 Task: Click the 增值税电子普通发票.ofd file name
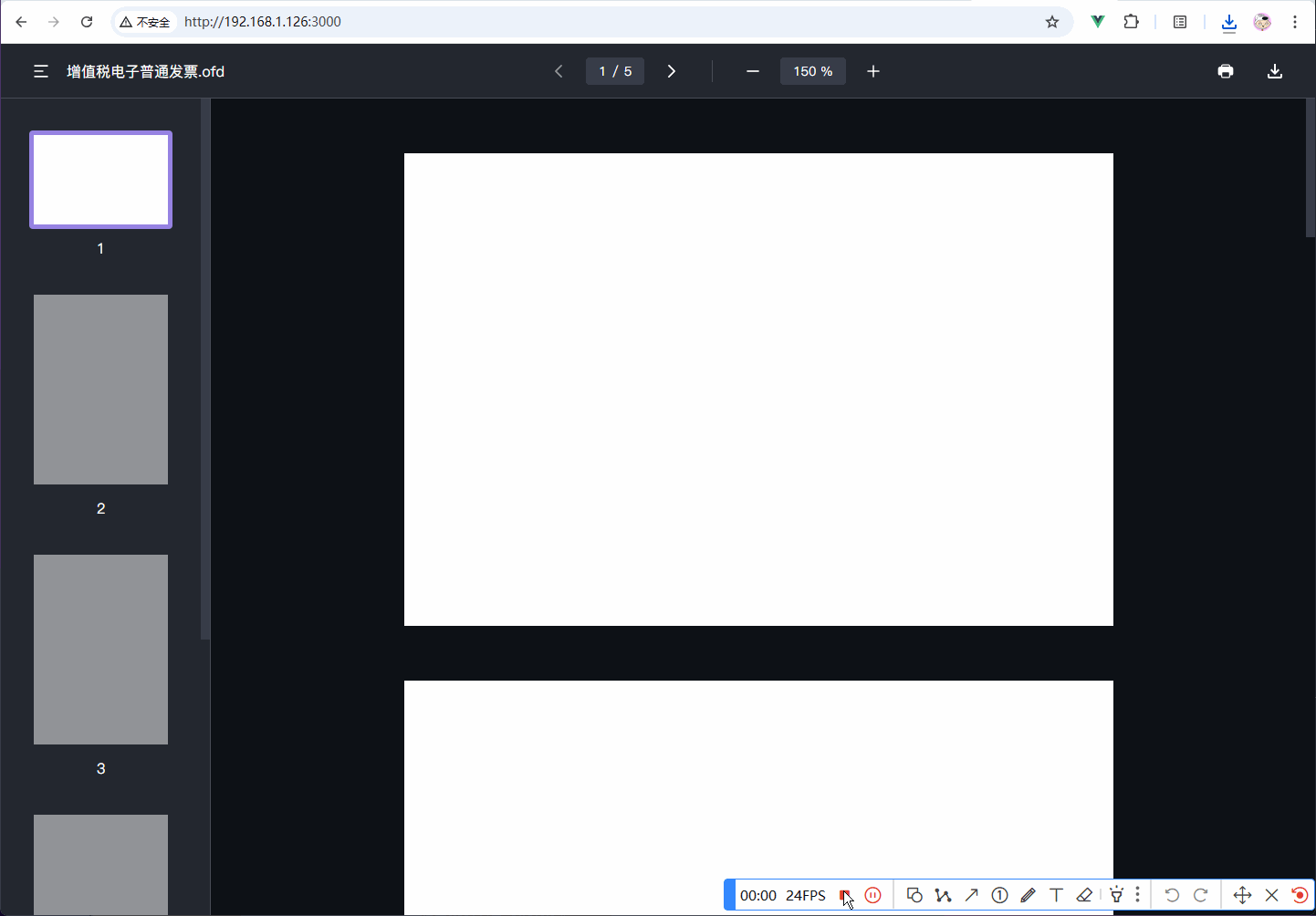point(146,71)
